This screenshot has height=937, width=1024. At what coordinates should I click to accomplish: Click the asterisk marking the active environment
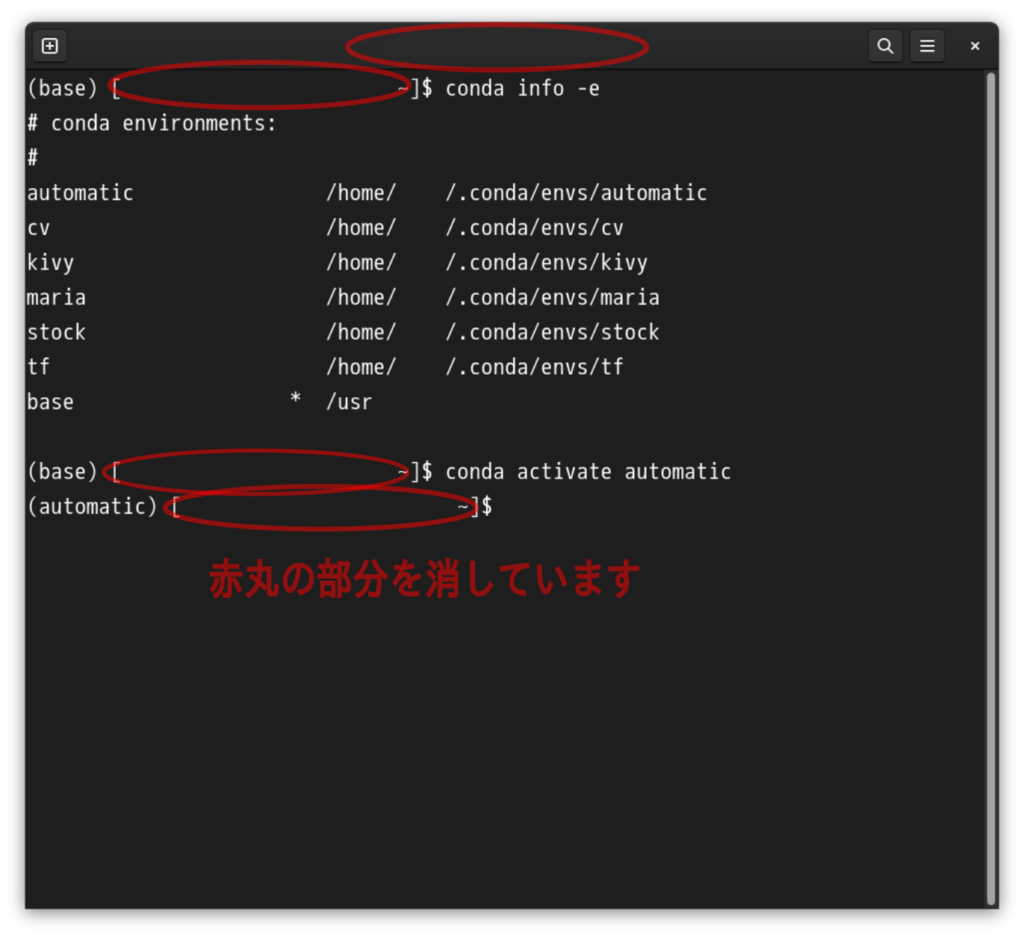pyautogui.click(x=295, y=398)
